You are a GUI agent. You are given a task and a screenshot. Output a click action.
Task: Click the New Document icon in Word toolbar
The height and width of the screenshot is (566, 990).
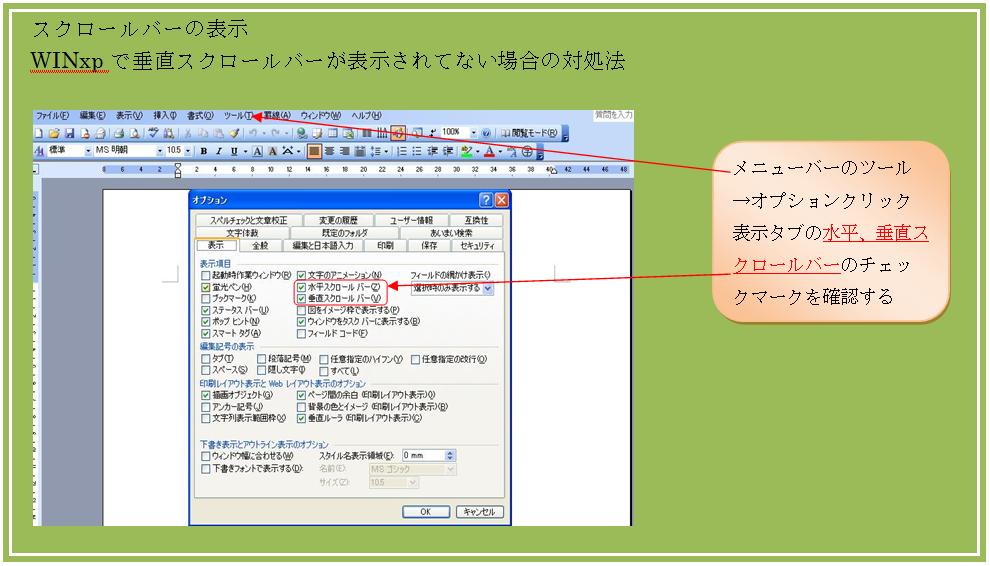39,133
